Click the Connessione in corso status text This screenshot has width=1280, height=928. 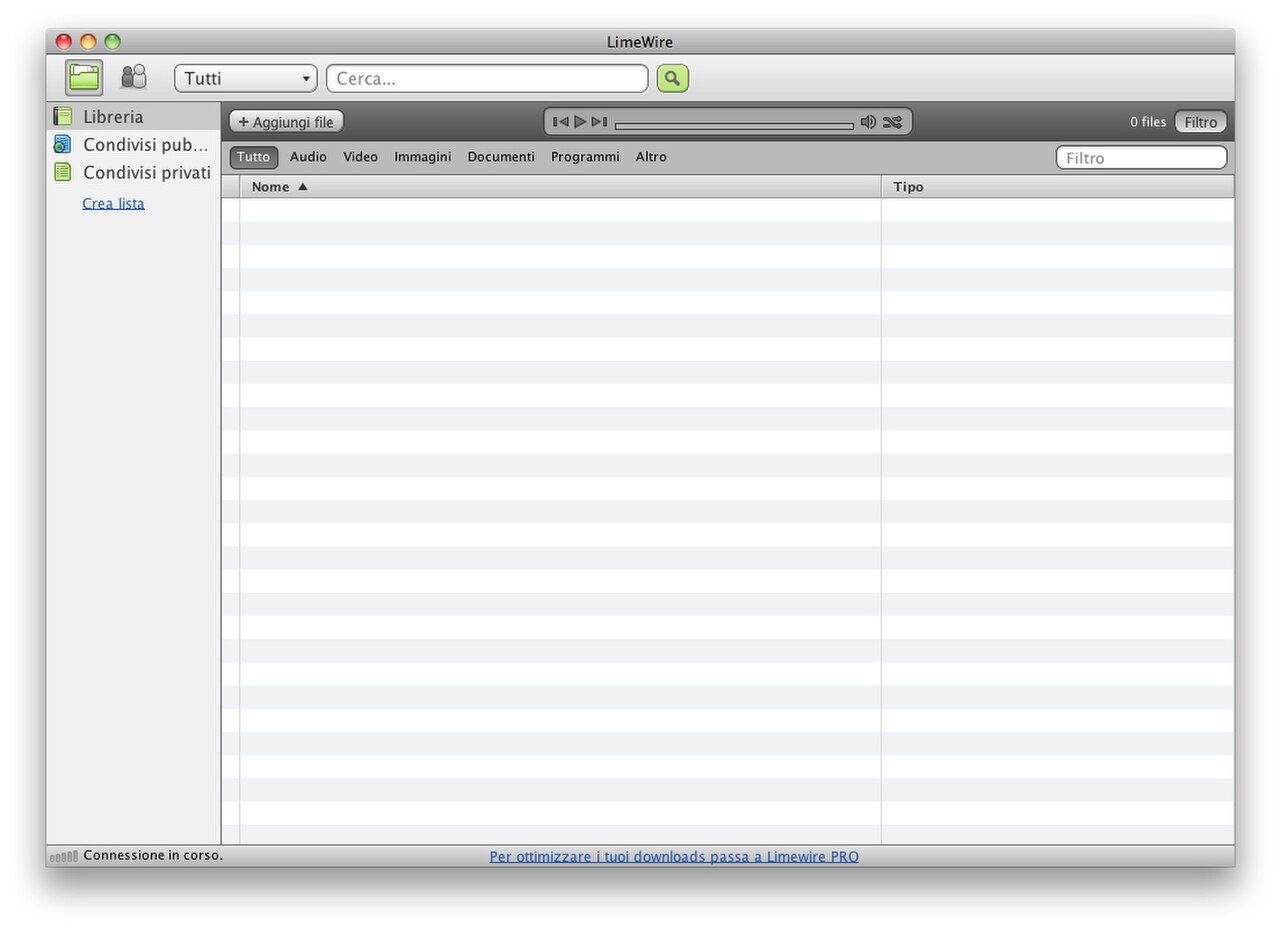tap(153, 856)
